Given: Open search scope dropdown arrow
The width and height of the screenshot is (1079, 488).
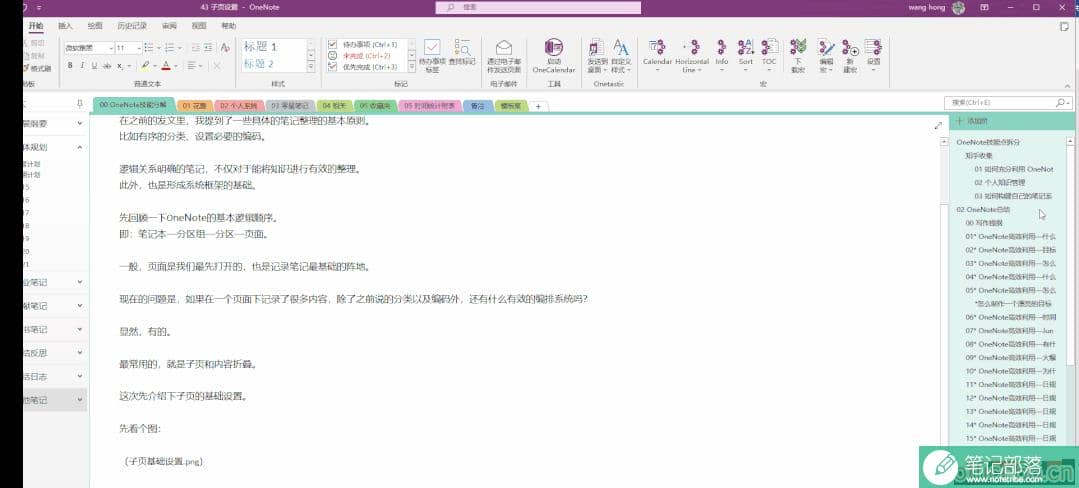Looking at the screenshot, I should pyautogui.click(x=1067, y=103).
